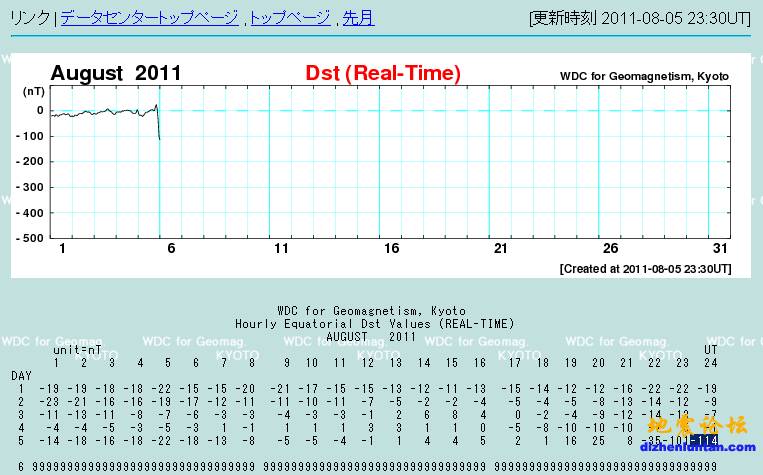The width and height of the screenshot is (763, 475).
Task: Click the -500 y-axis label
Action: pyautogui.click(x=32, y=238)
